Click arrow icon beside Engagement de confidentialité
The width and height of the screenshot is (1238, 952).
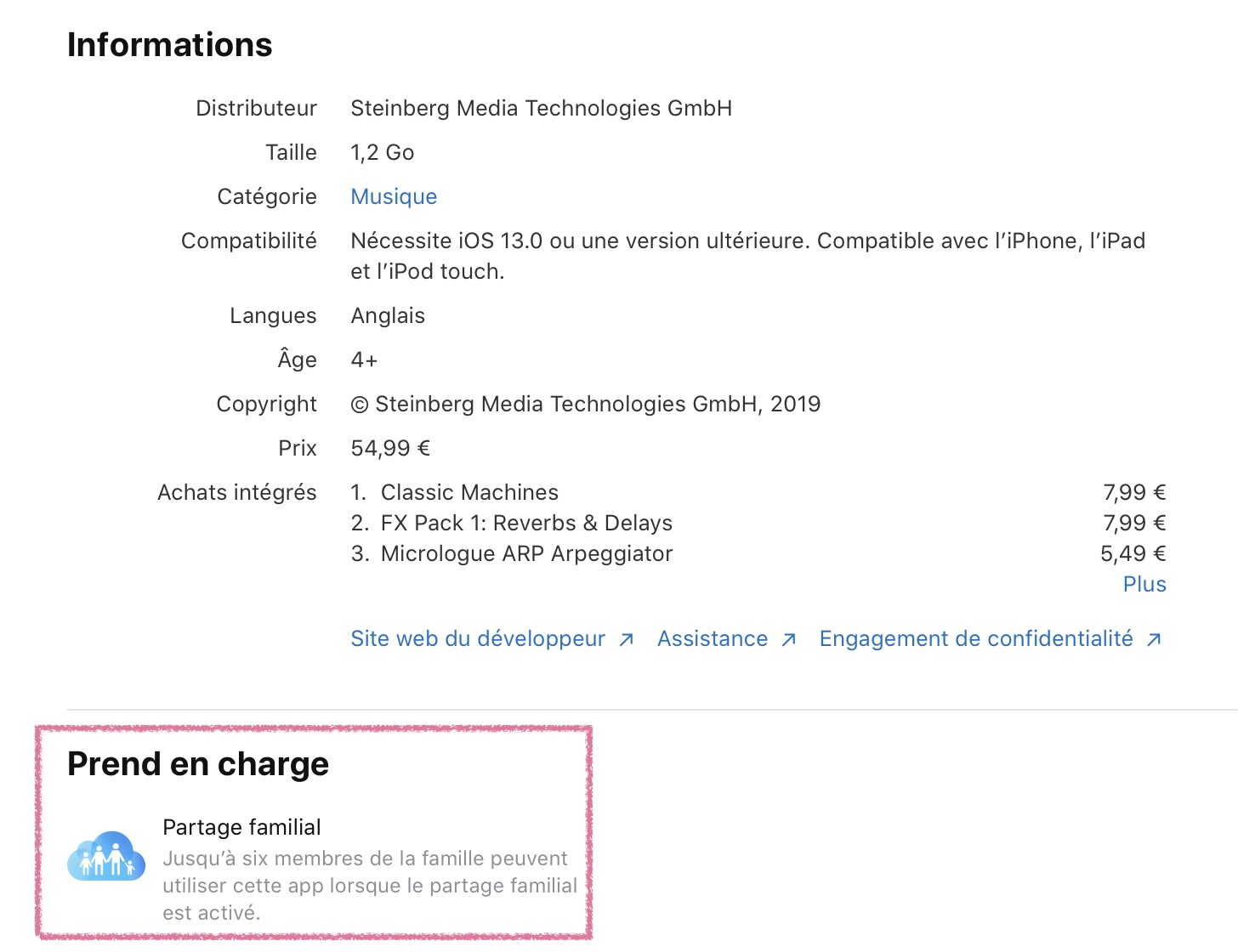(x=1154, y=640)
